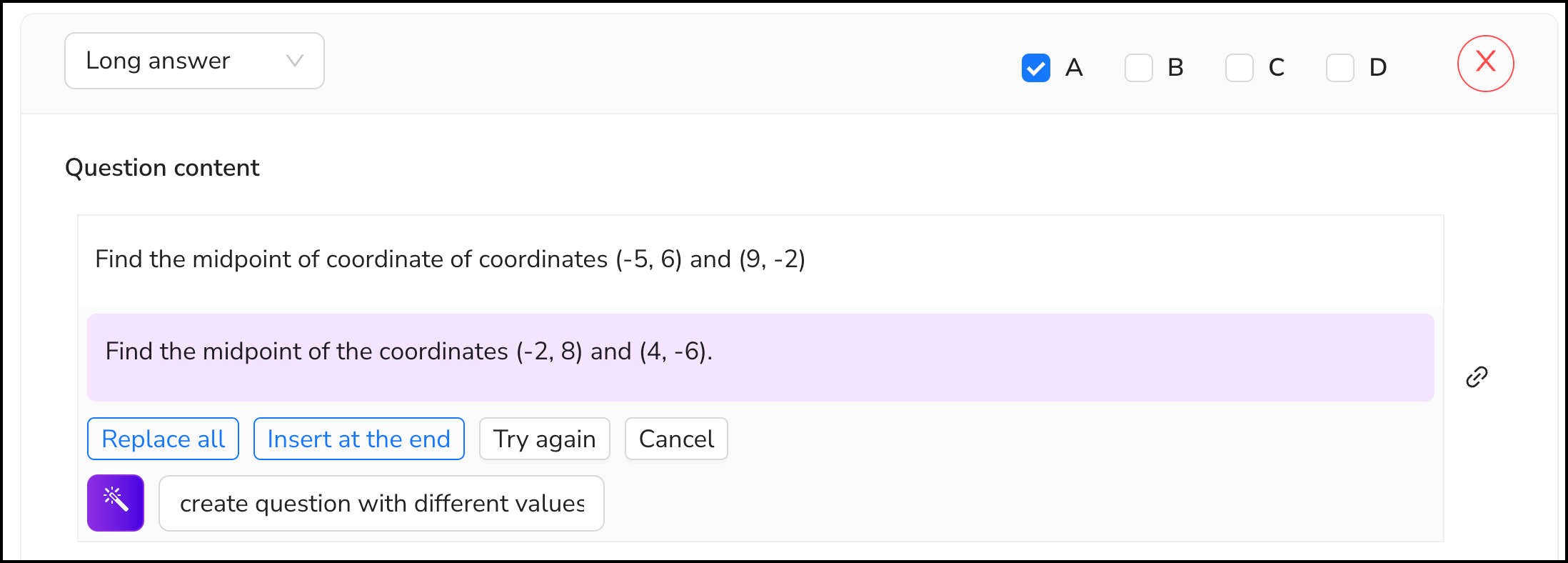Open the Long answer type dropdown

(x=194, y=61)
